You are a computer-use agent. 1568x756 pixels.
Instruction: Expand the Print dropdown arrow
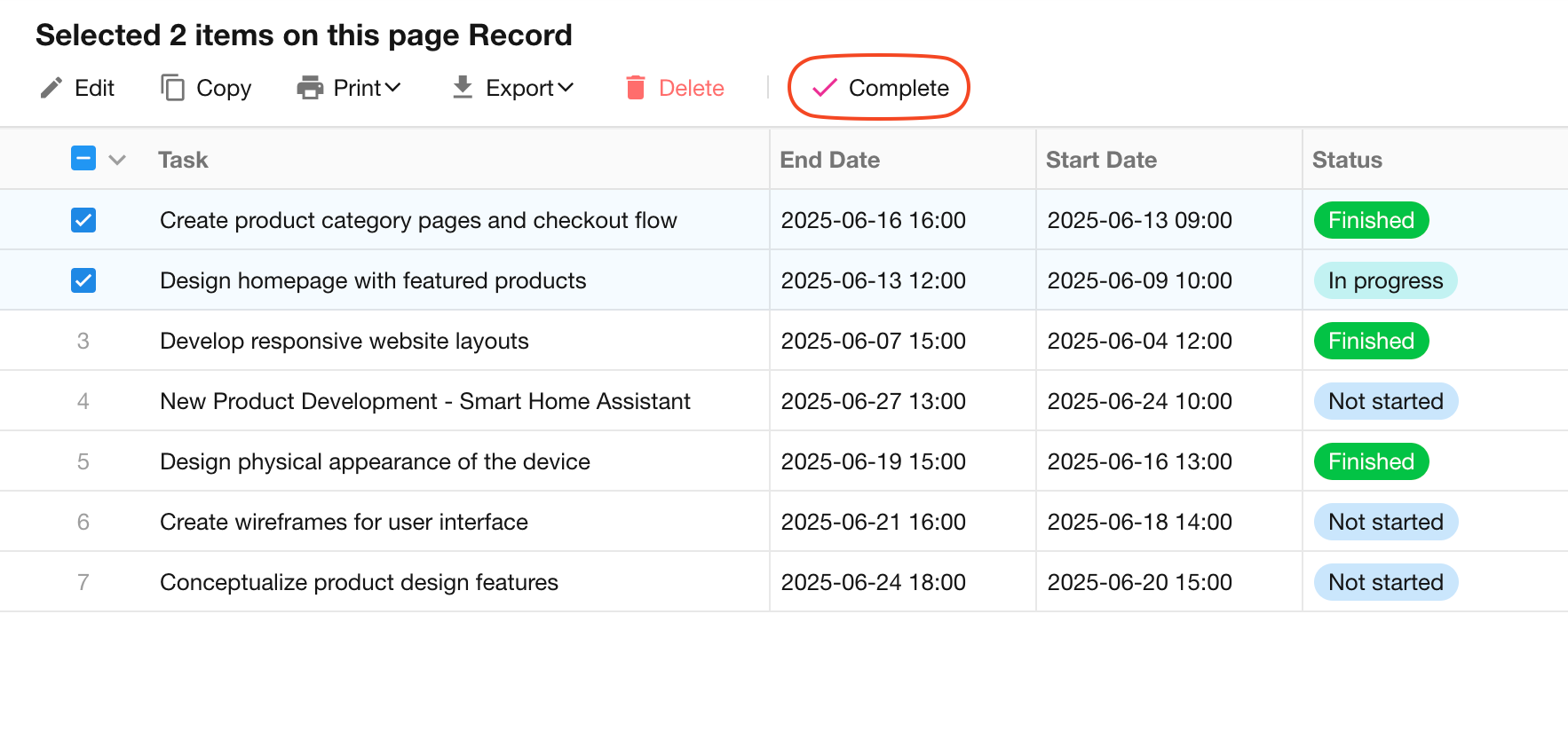pos(393,88)
